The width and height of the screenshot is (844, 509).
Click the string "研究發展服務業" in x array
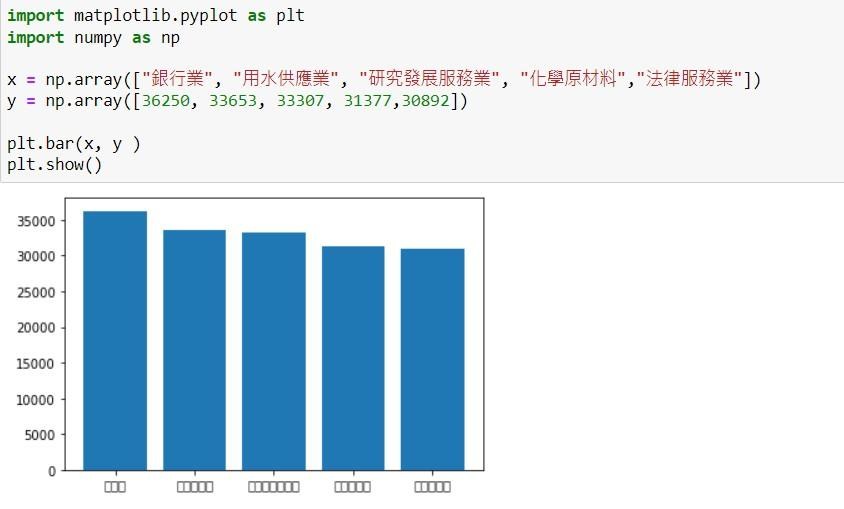point(430,79)
